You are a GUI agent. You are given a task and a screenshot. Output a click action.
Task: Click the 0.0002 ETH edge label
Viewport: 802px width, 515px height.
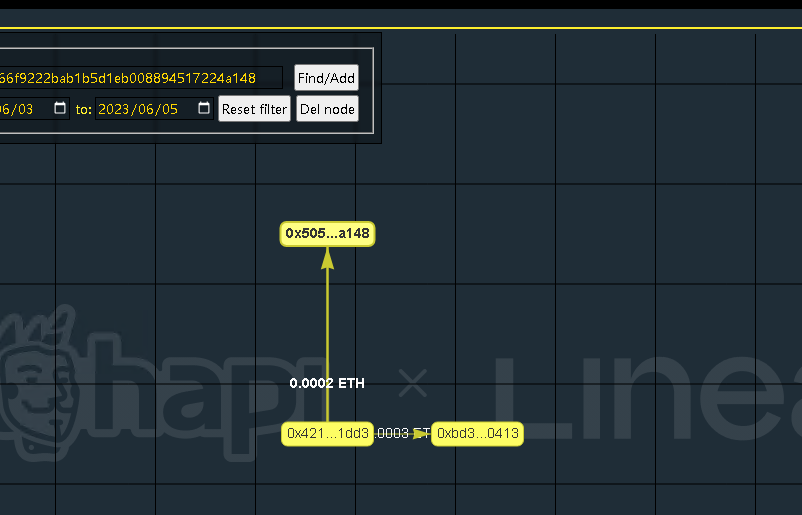point(327,383)
